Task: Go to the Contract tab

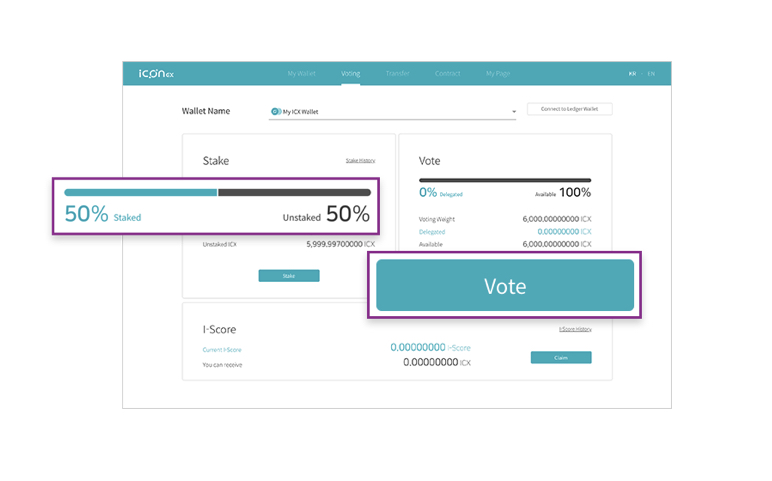Action: coord(448,73)
